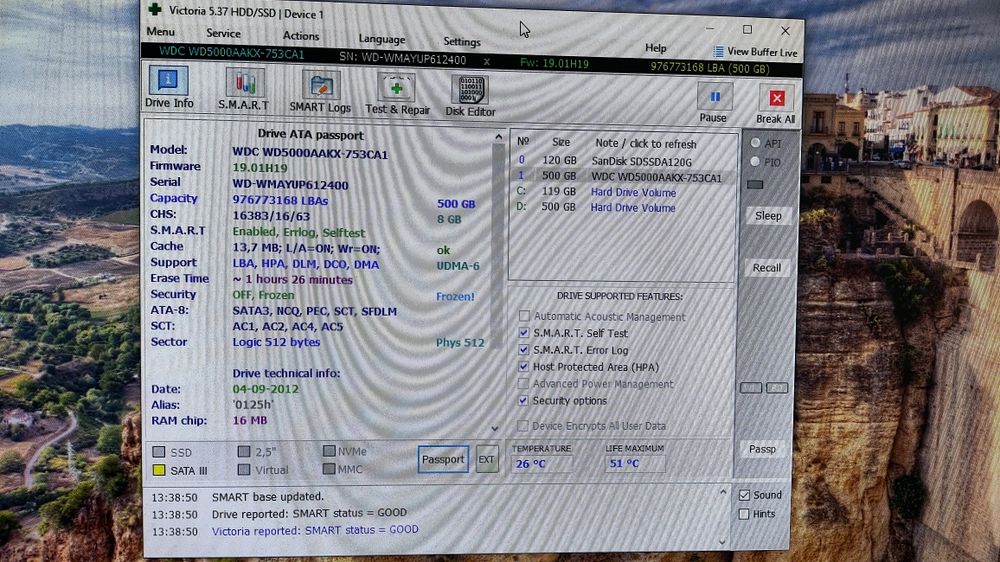Click Note / click to refresh header

645,144
